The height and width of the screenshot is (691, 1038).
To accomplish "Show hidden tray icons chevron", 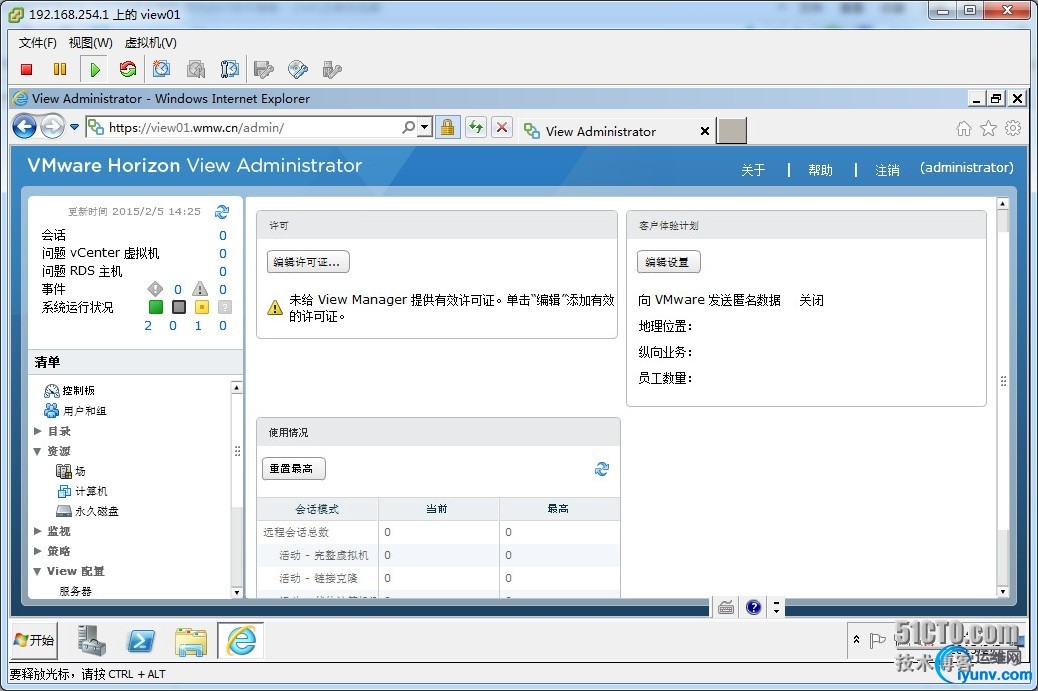I will 856,639.
